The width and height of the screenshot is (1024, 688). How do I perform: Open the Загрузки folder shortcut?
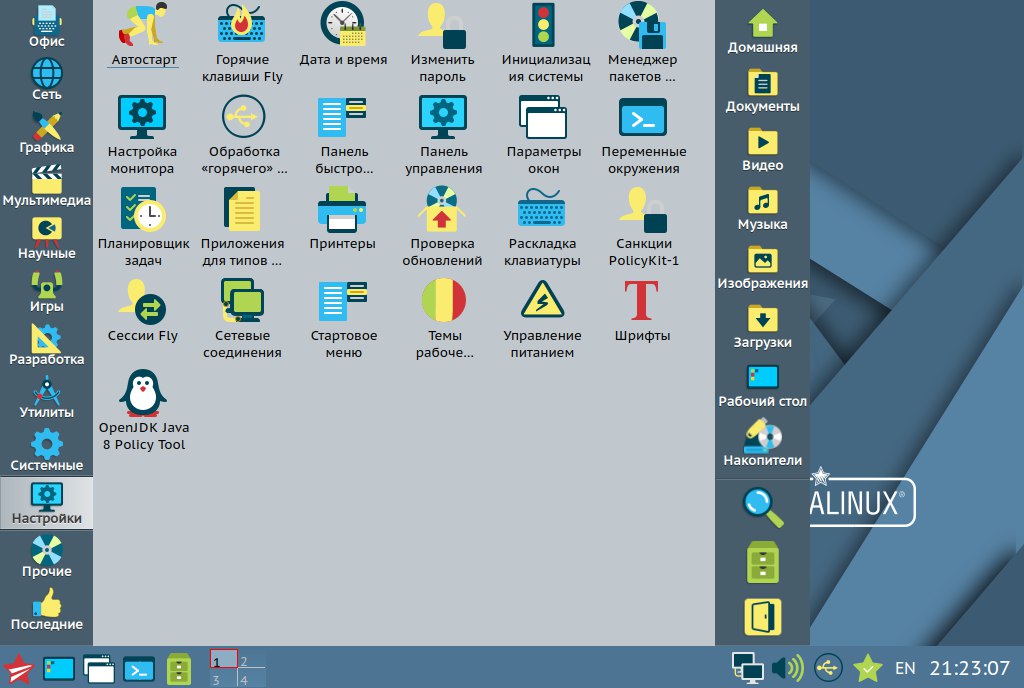pyautogui.click(x=762, y=326)
